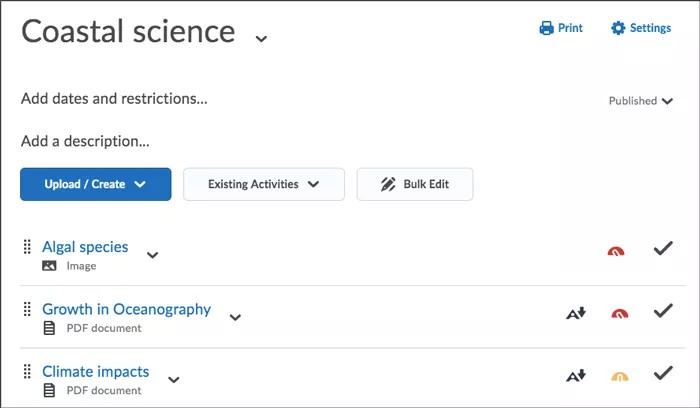Click the orange gauge icon for Climate impacts
This screenshot has width=700, height=408.
click(620, 376)
